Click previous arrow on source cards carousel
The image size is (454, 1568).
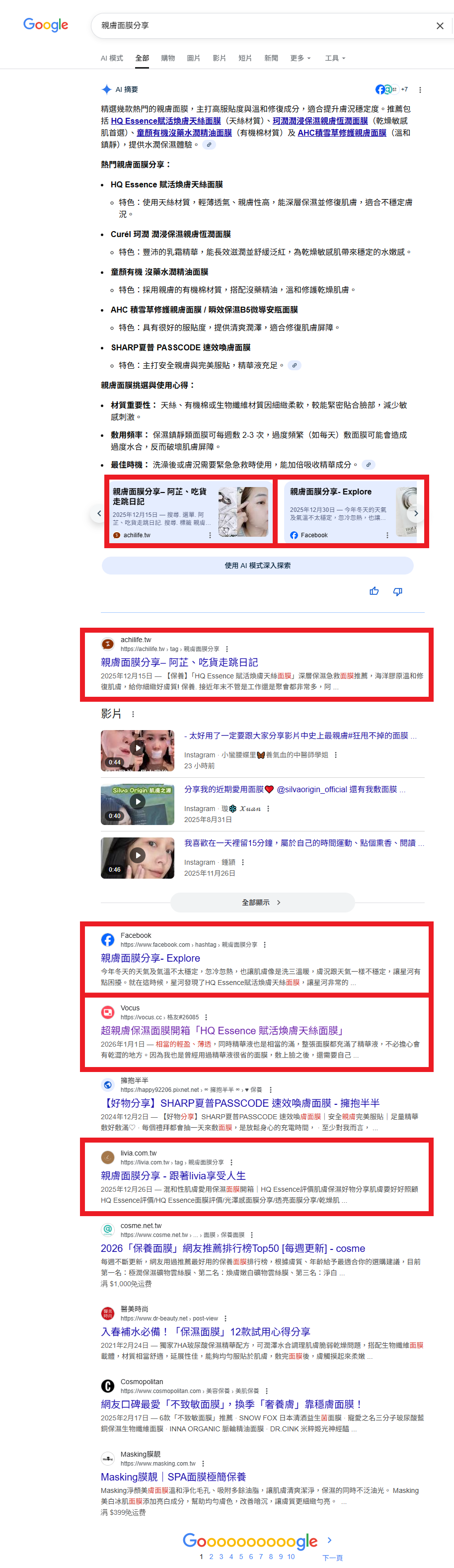99,513
